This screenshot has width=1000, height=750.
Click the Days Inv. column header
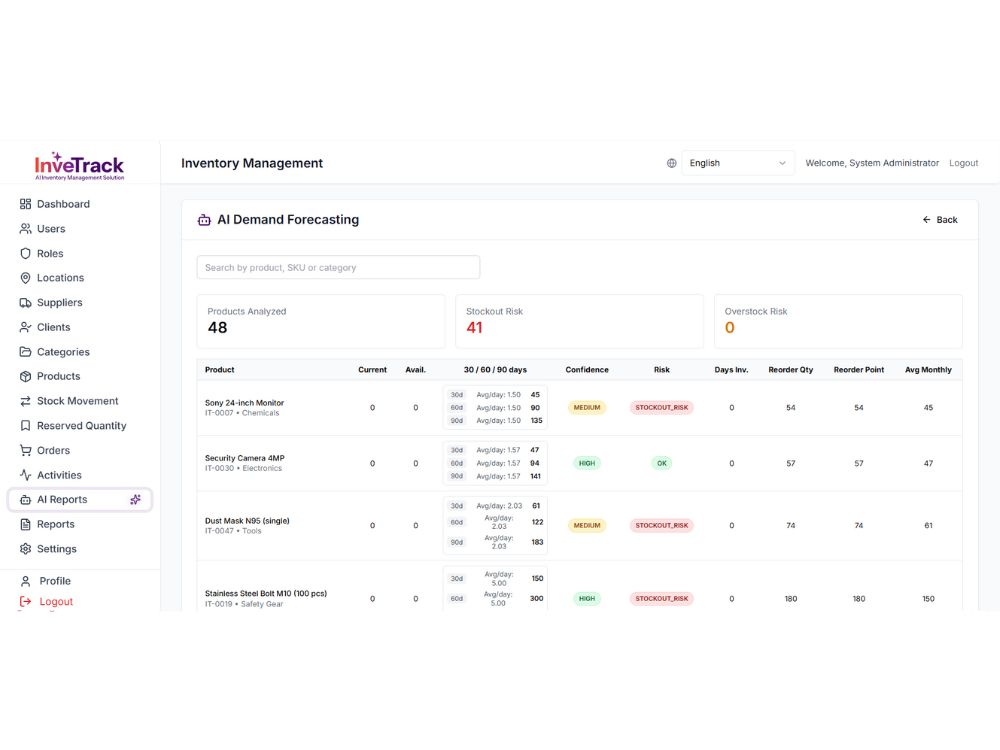click(731, 370)
